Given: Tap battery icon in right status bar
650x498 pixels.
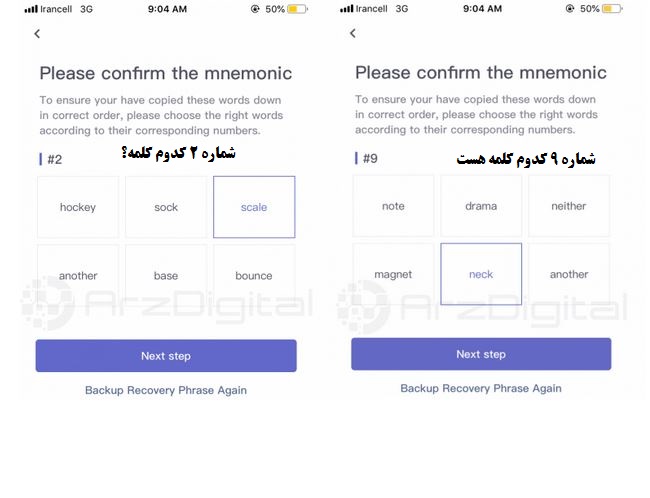Looking at the screenshot, I should pos(612,8).
